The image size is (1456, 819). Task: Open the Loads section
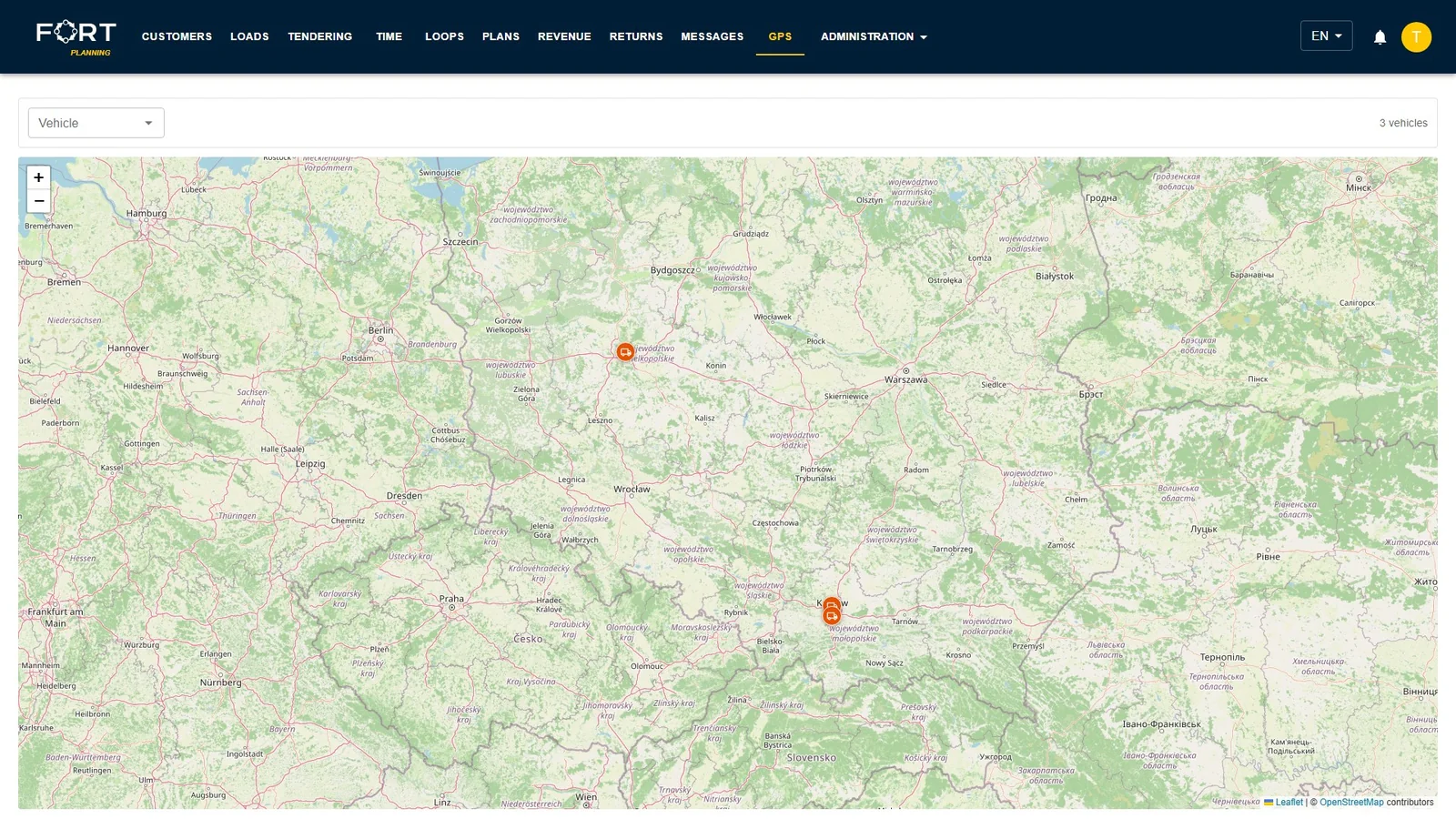pos(249,37)
